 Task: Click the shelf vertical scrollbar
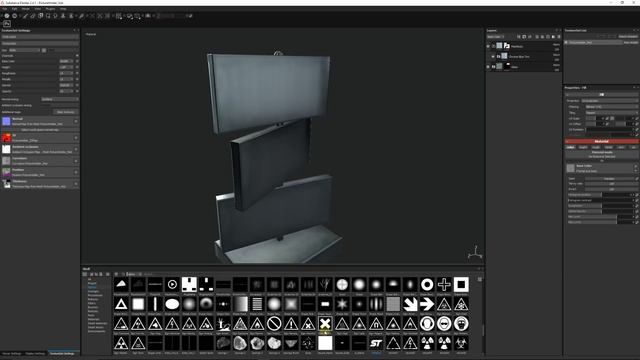pos(483,330)
